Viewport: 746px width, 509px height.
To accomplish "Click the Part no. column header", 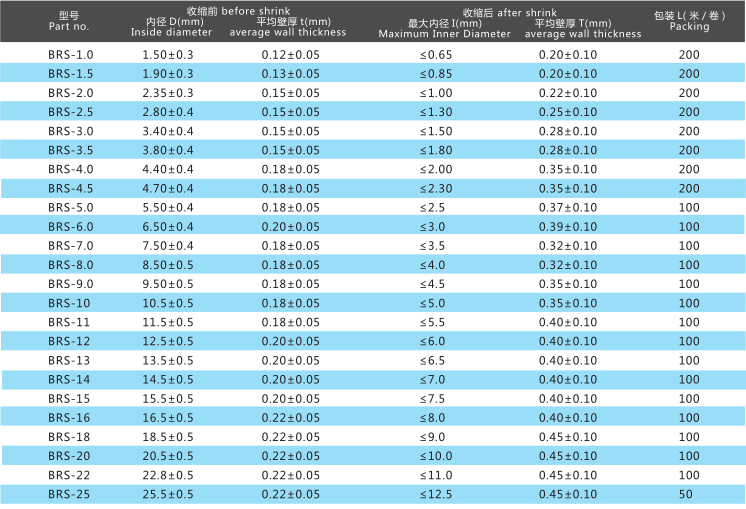I will tap(69, 21).
